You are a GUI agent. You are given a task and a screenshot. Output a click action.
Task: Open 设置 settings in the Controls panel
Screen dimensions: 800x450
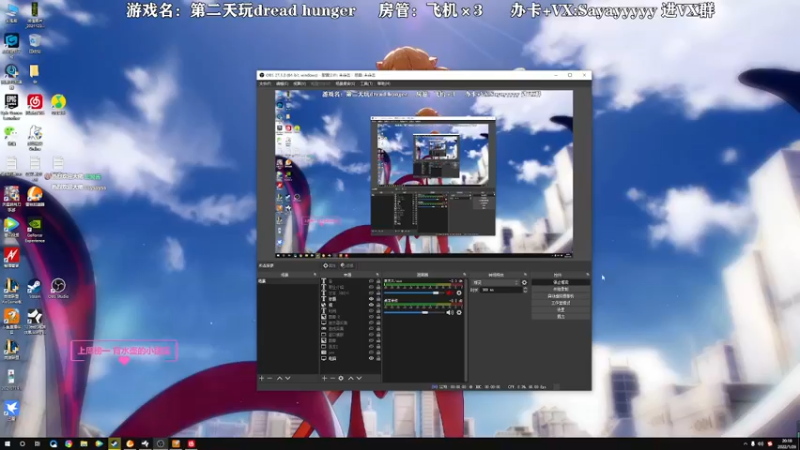pyautogui.click(x=560, y=310)
